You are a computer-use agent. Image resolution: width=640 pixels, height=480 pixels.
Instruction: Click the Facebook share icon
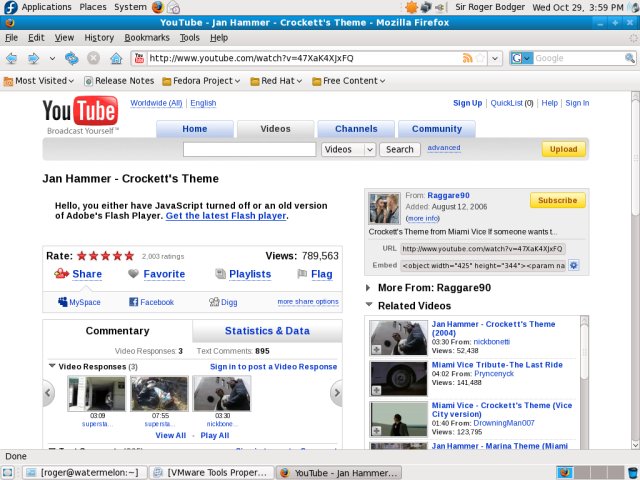[133, 302]
